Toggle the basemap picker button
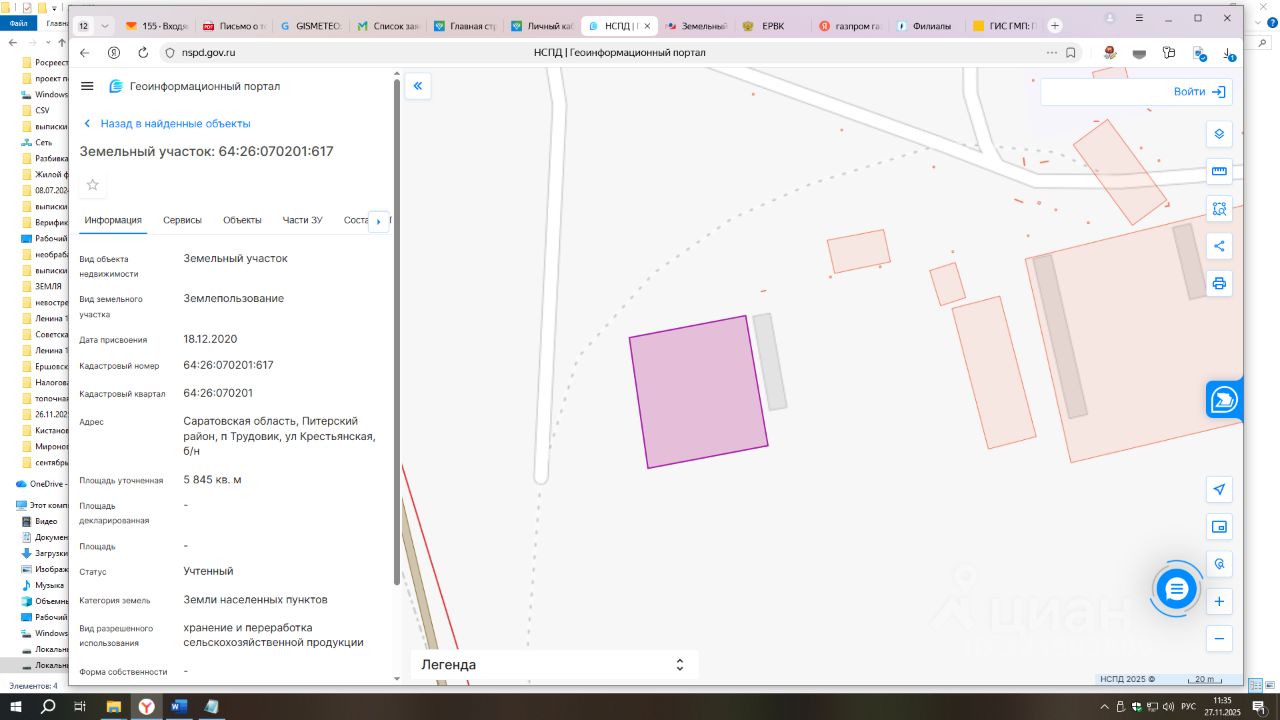The image size is (1280, 720). (x=1219, y=527)
